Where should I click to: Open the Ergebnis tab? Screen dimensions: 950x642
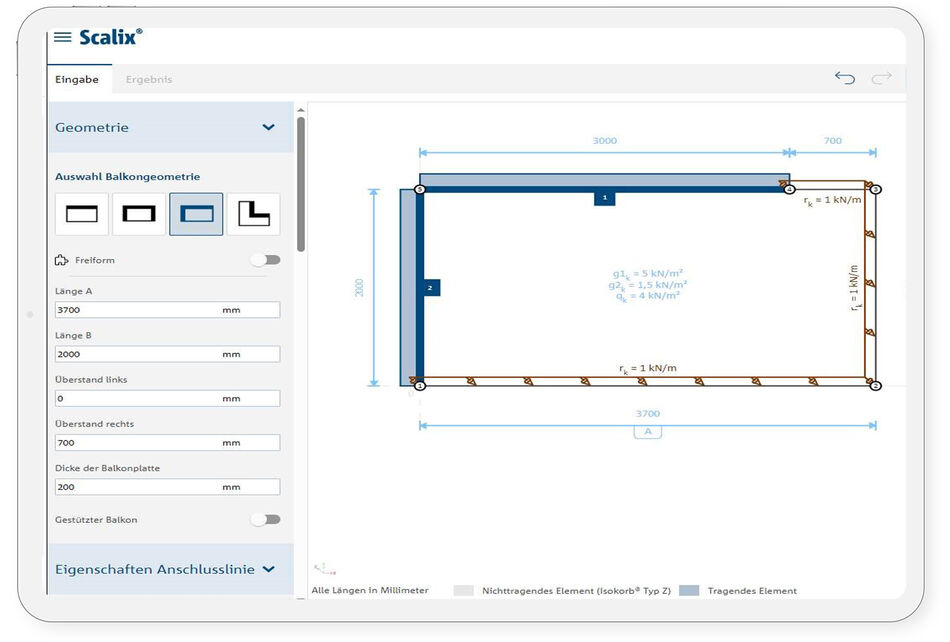(149, 79)
